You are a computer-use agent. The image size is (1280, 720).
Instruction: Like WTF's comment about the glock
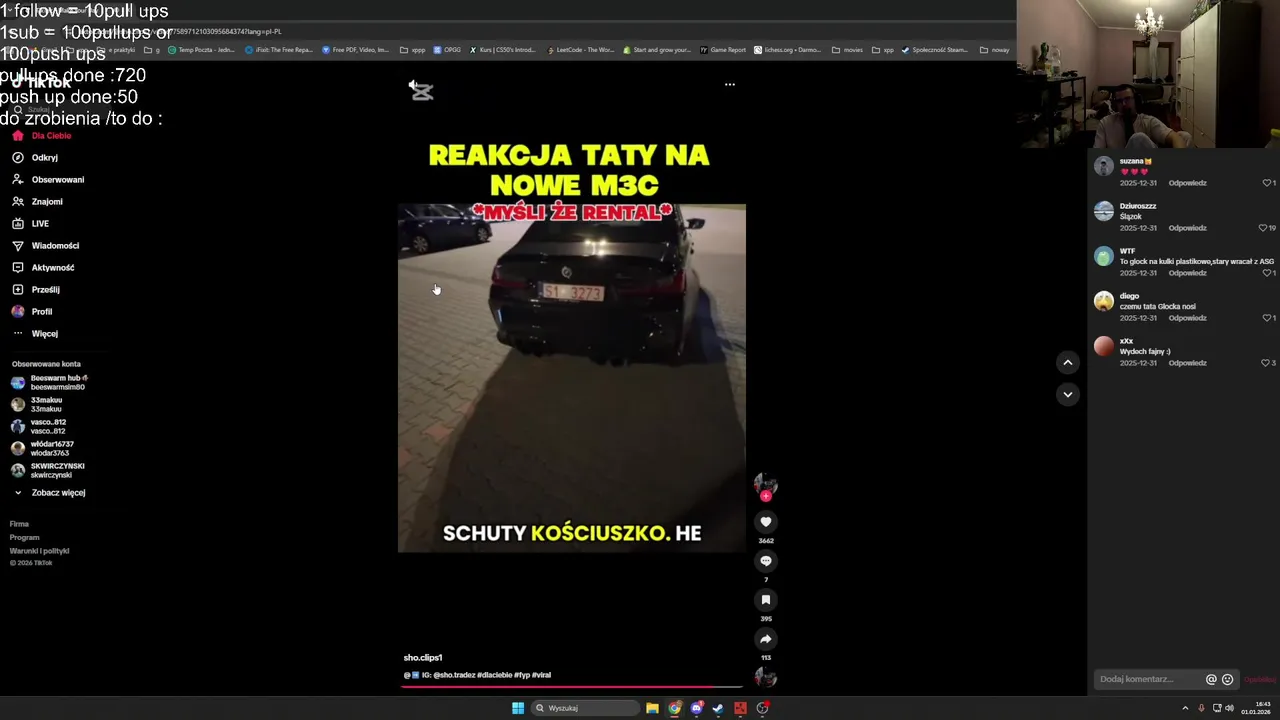(x=1266, y=273)
